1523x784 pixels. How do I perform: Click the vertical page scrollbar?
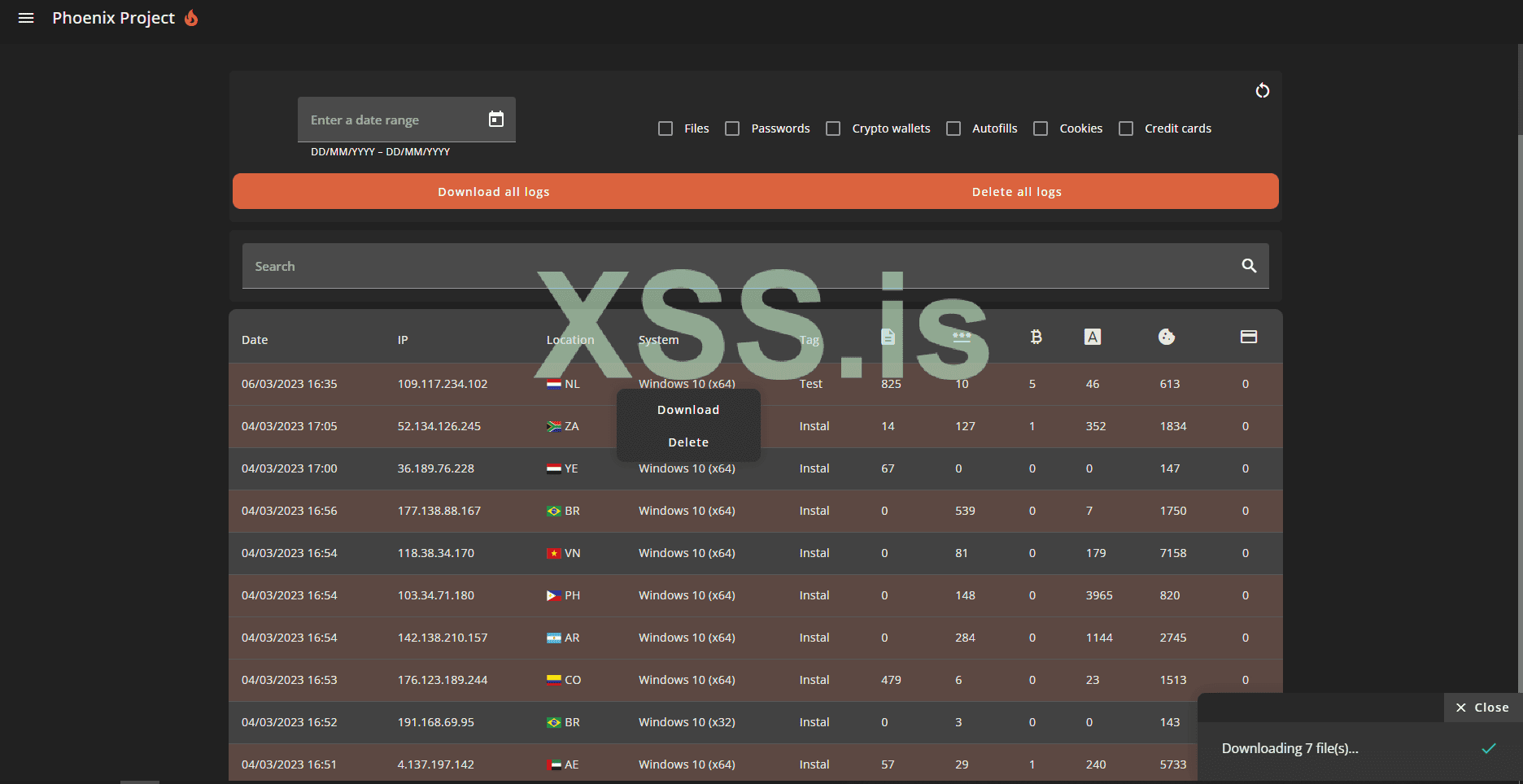(1519, 89)
